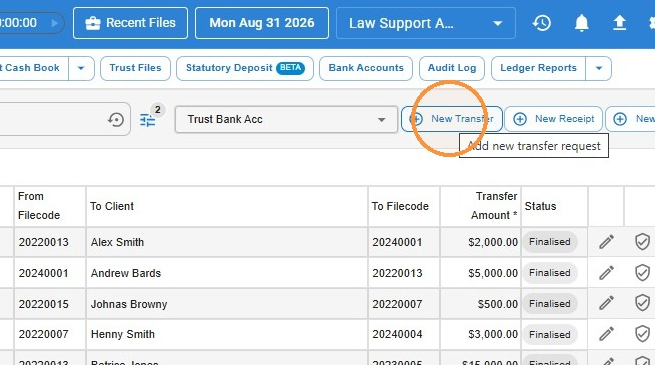The image size is (655, 365).
Task: Edit the Johnas Browny transfer with pencil
Action: pos(607,303)
